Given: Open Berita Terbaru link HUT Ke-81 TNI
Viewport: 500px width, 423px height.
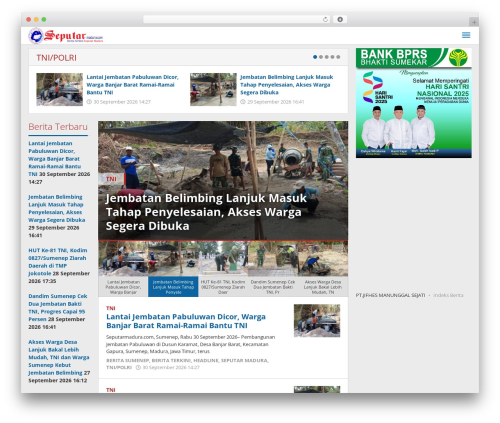Looking at the screenshot, I should tap(58, 262).
